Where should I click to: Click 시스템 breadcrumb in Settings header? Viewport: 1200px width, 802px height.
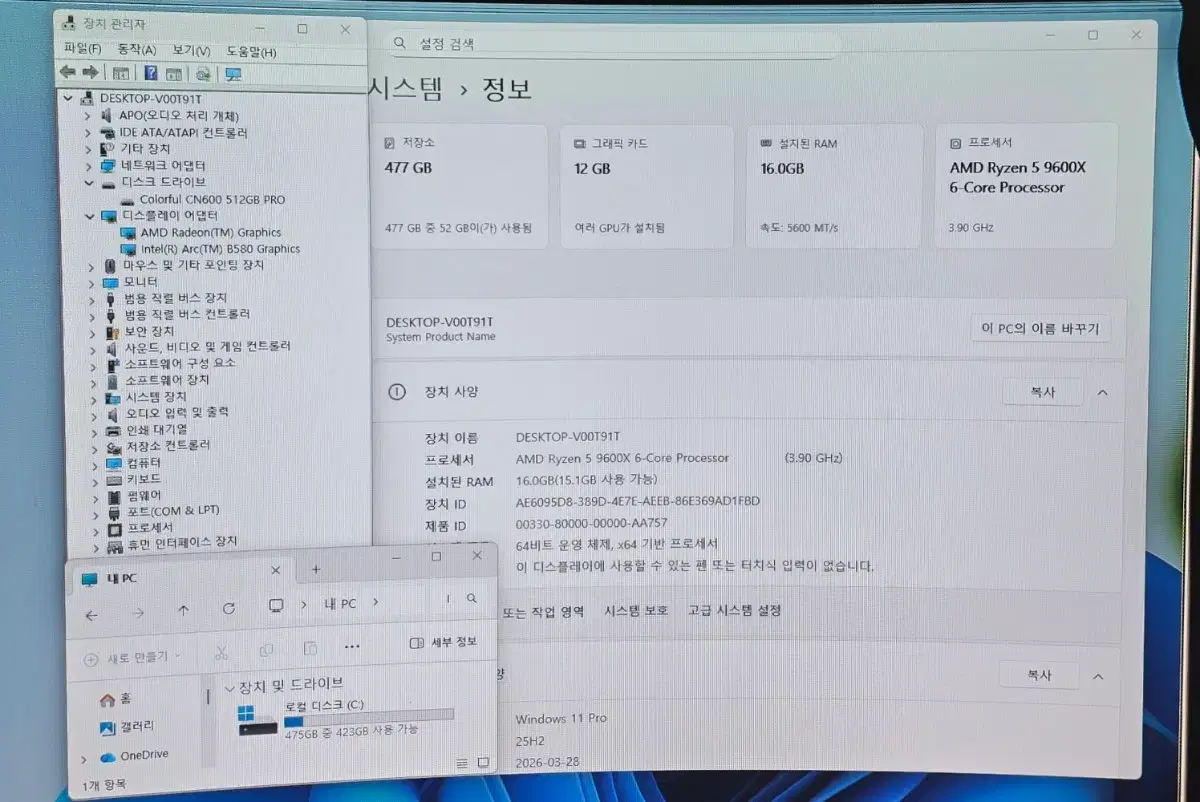point(406,88)
